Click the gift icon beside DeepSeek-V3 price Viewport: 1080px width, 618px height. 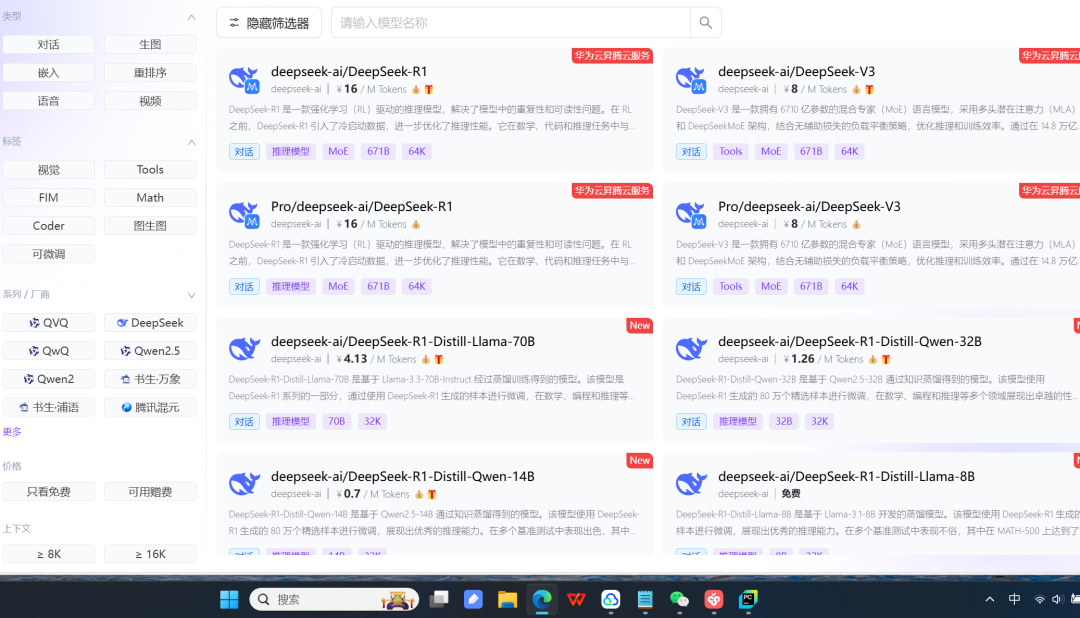(x=869, y=90)
